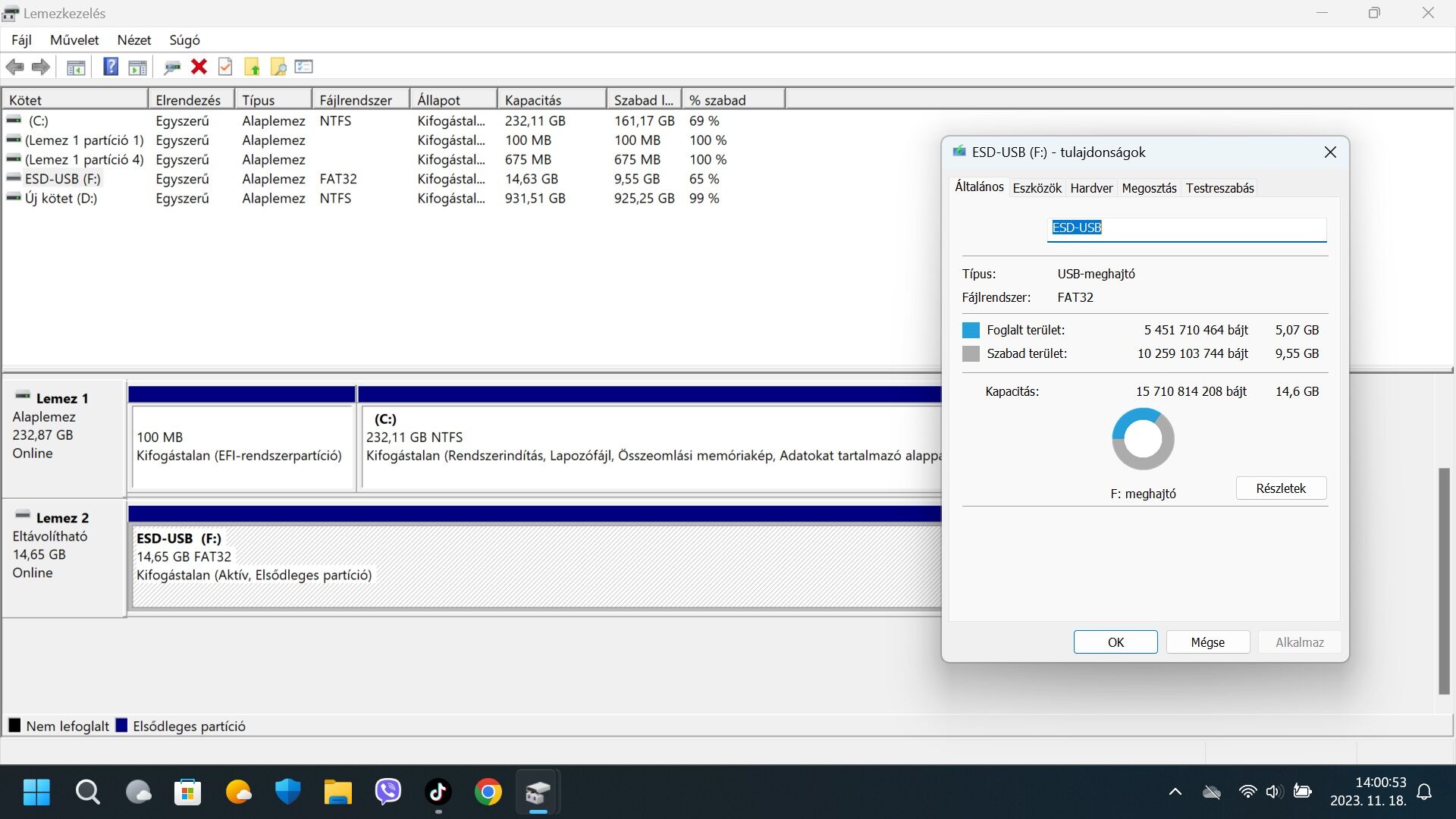Open the Nézet menu

tap(134, 40)
